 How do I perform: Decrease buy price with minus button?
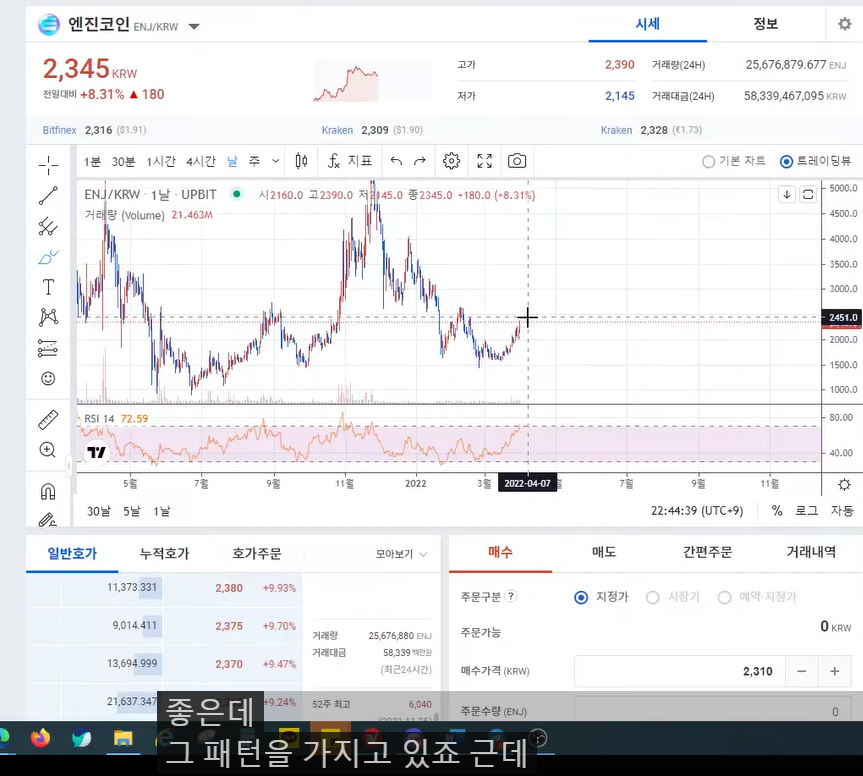pyautogui.click(x=802, y=671)
